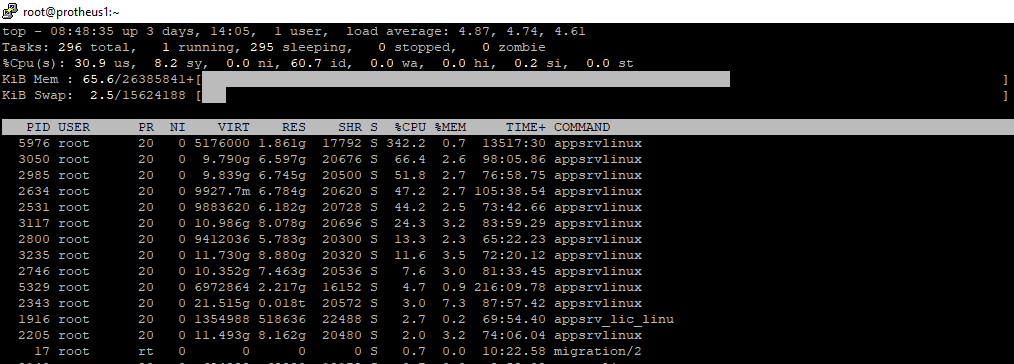Viewport: 1014px width, 364px height.
Task: Click the %MEM column header
Action: pos(450,127)
